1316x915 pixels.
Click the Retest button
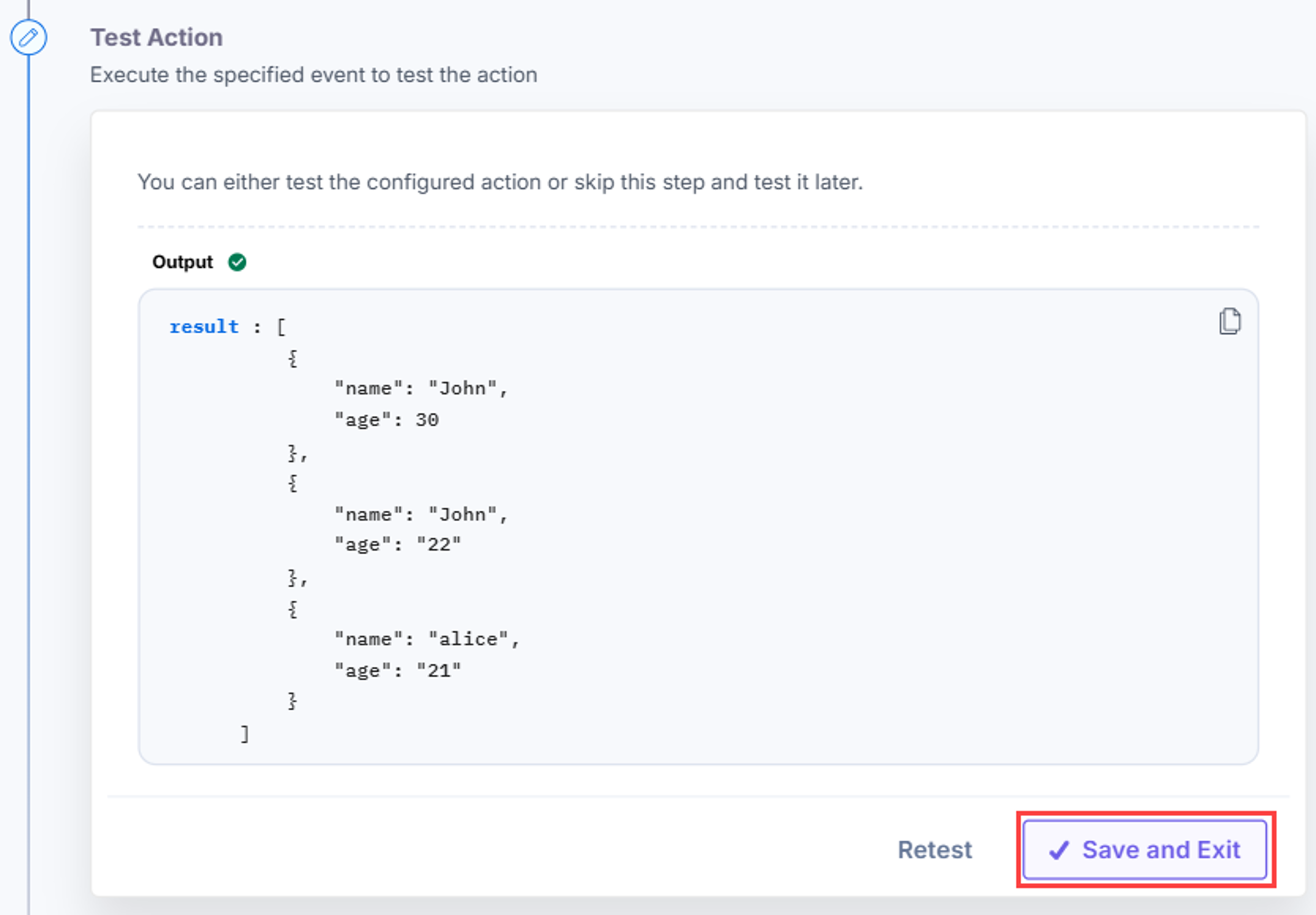935,850
